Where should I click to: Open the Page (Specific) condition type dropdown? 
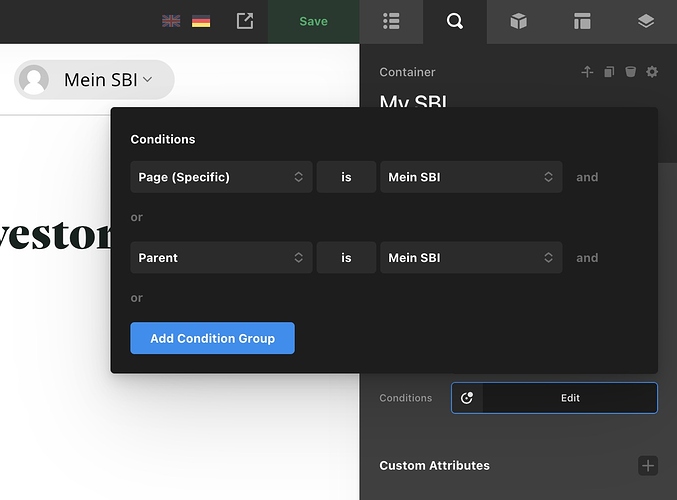click(221, 177)
